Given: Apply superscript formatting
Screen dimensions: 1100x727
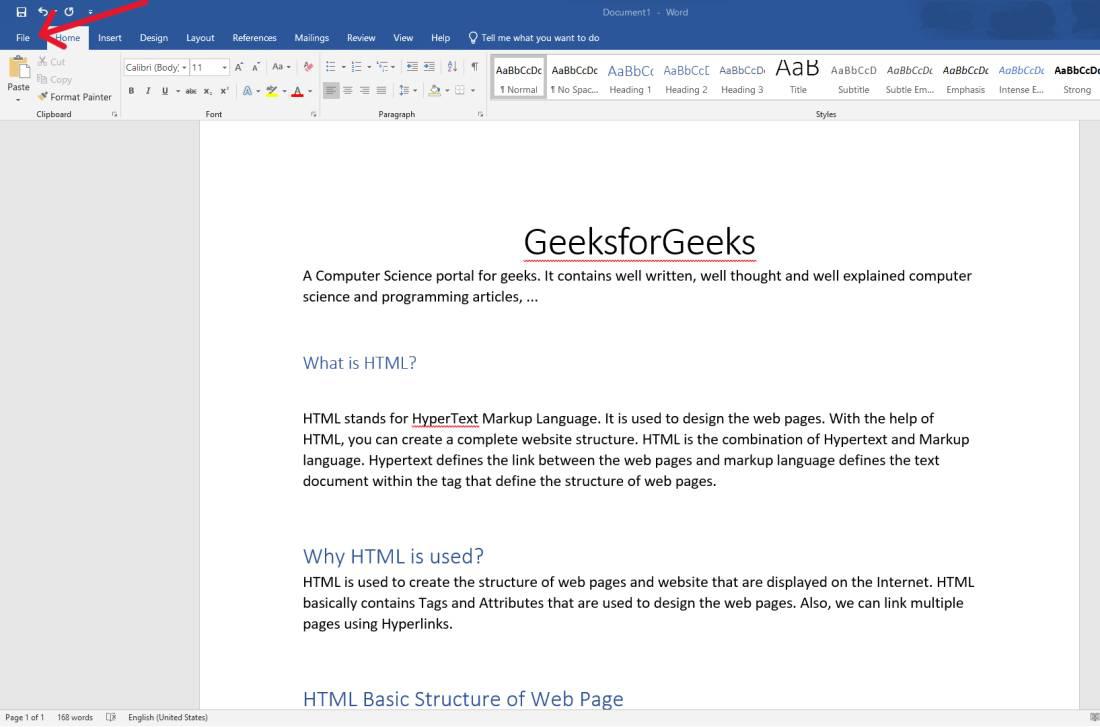Looking at the screenshot, I should coord(224,91).
